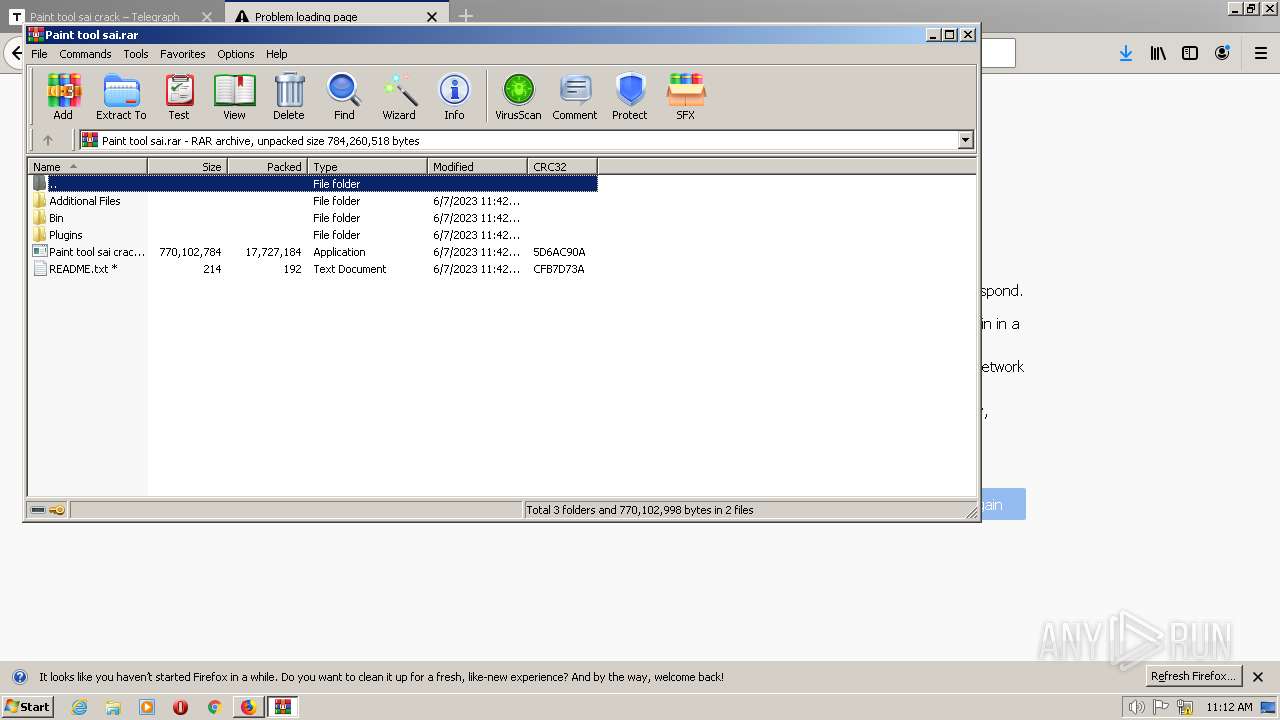Viewport: 1280px width, 720px height.
Task: Go up one folder level arrow
Action: [x=47, y=140]
